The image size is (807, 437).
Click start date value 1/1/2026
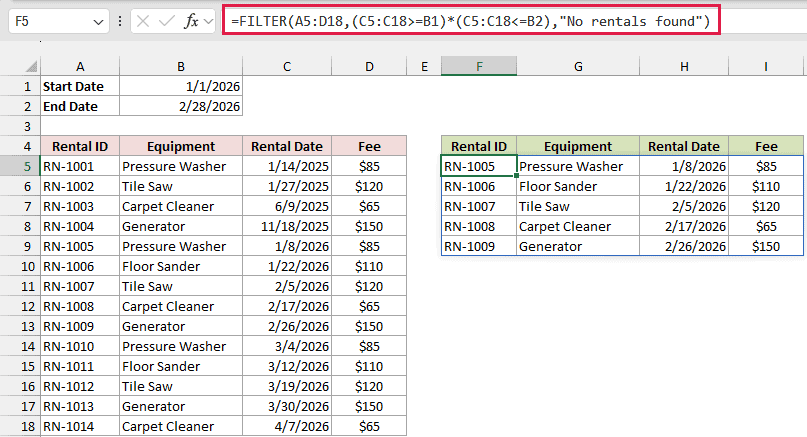click(181, 86)
